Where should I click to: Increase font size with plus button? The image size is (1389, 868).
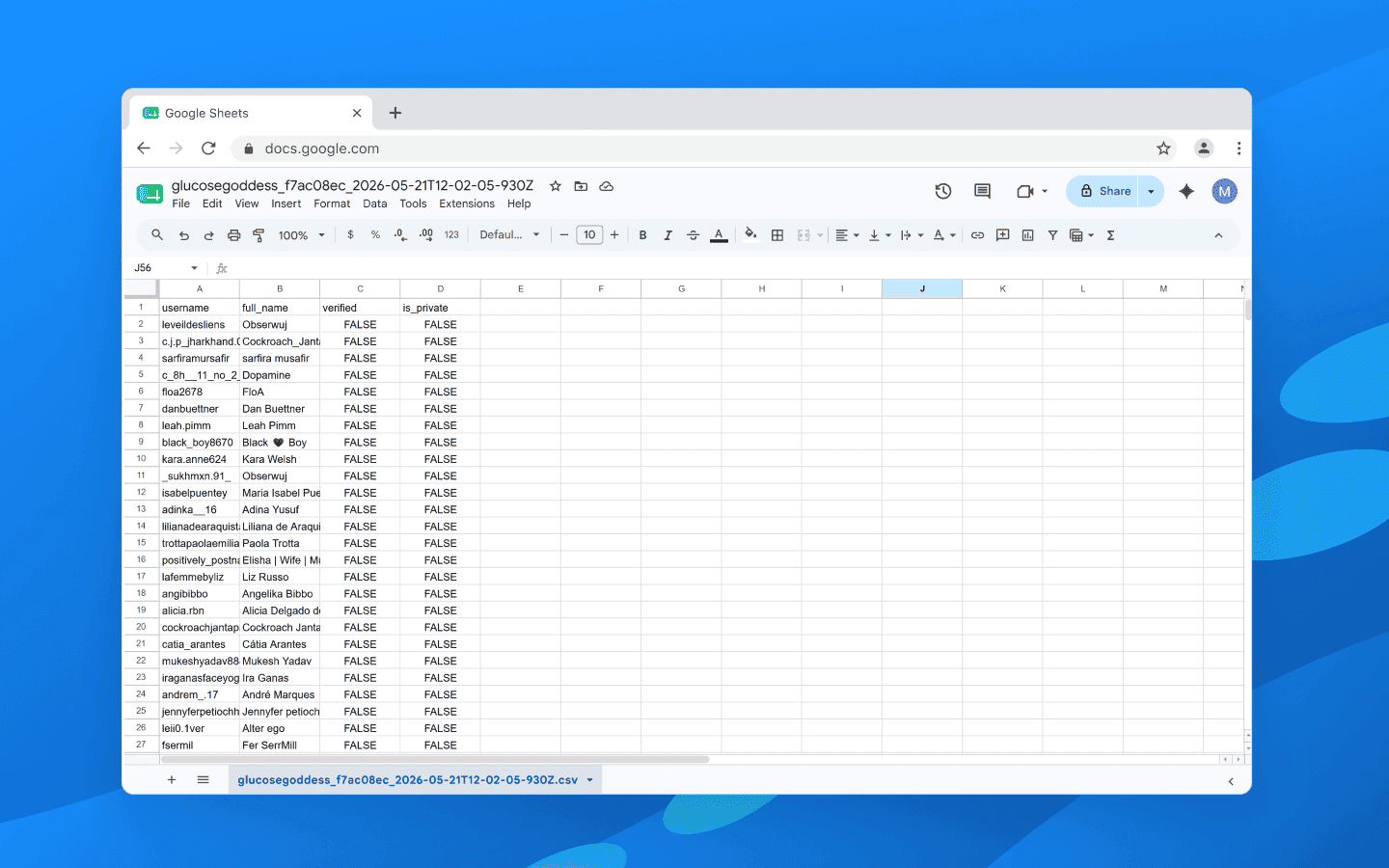coord(614,235)
